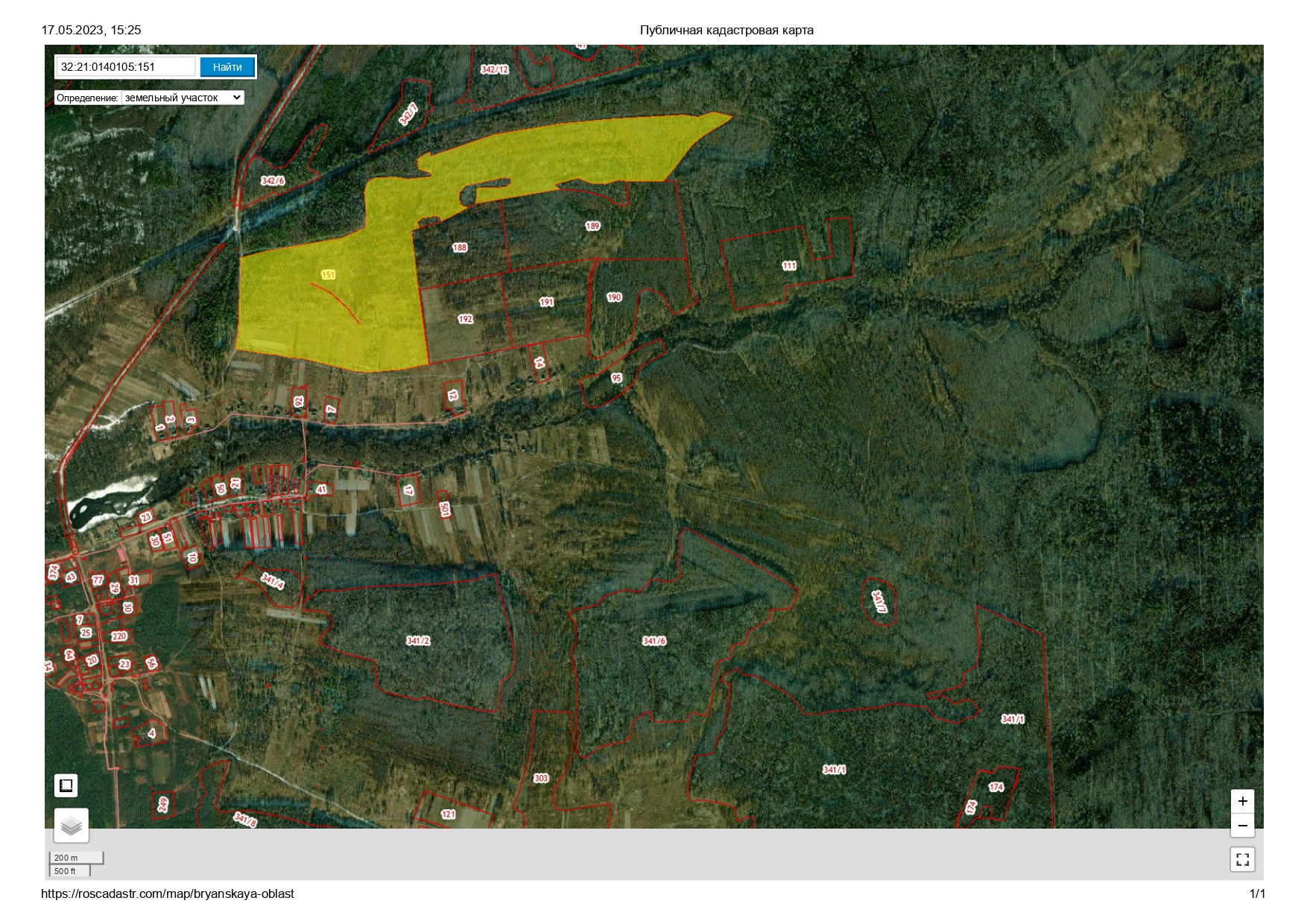Click parcel label 189
The height and width of the screenshot is (924, 1307).
coord(592,226)
